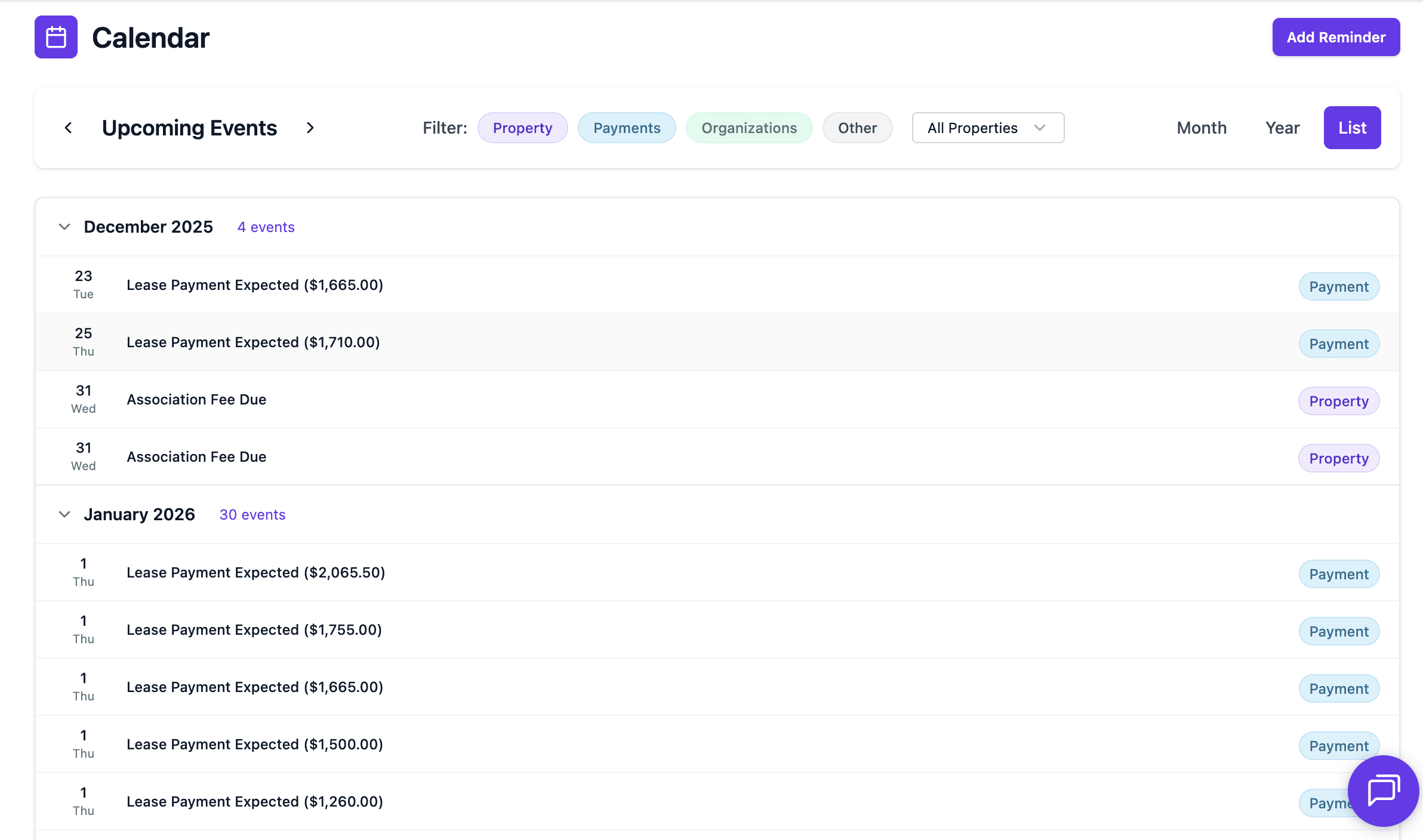The image size is (1423, 840).
Task: Click the Calendar app icon in the header
Action: (56, 37)
